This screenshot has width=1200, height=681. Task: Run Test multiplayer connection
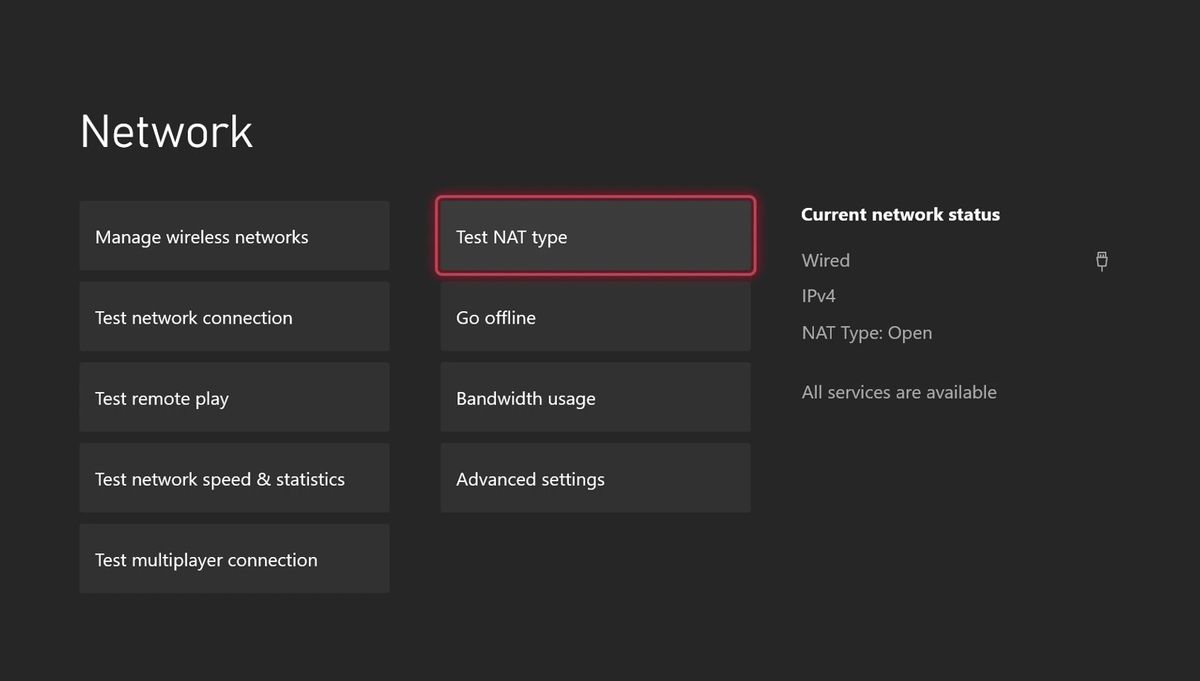point(234,559)
